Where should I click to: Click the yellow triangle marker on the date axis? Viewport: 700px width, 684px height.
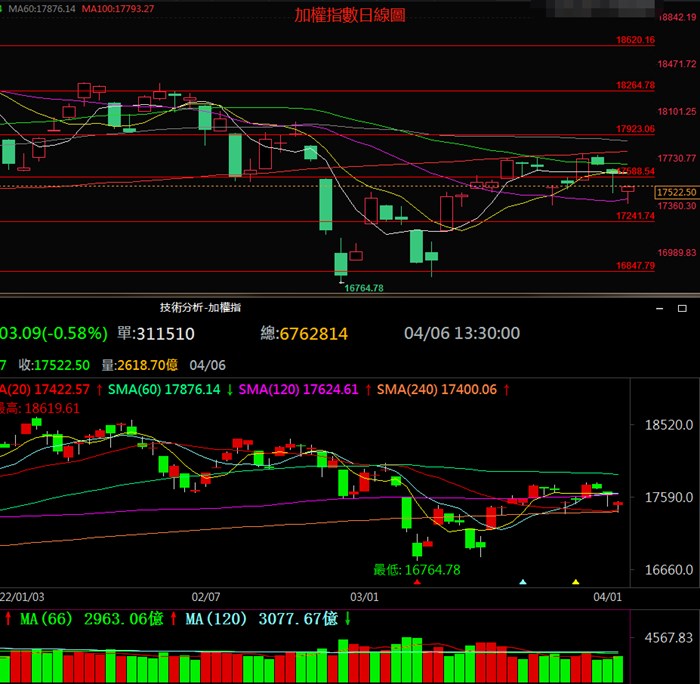tap(575, 581)
